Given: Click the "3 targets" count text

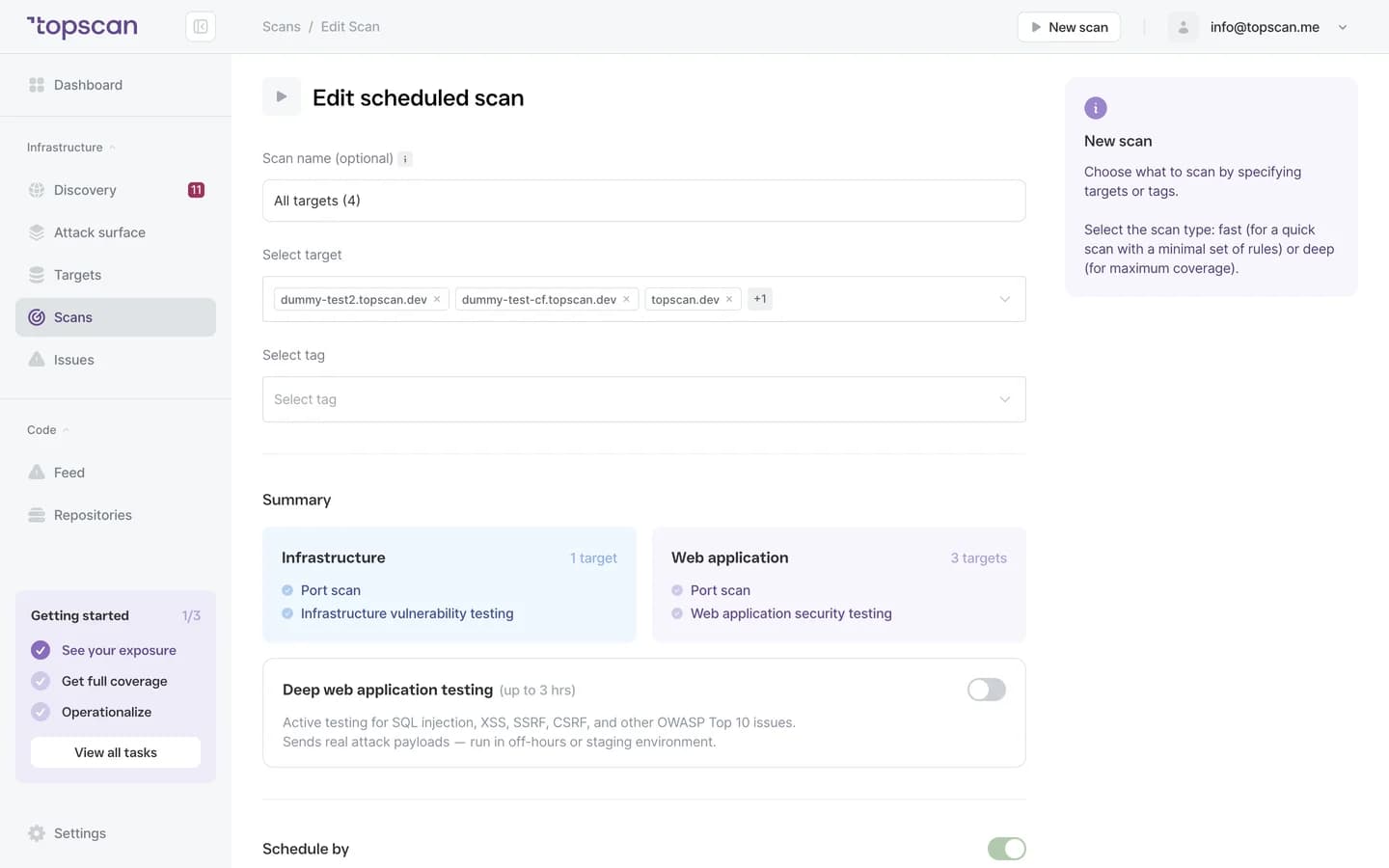Looking at the screenshot, I should click(x=978, y=558).
